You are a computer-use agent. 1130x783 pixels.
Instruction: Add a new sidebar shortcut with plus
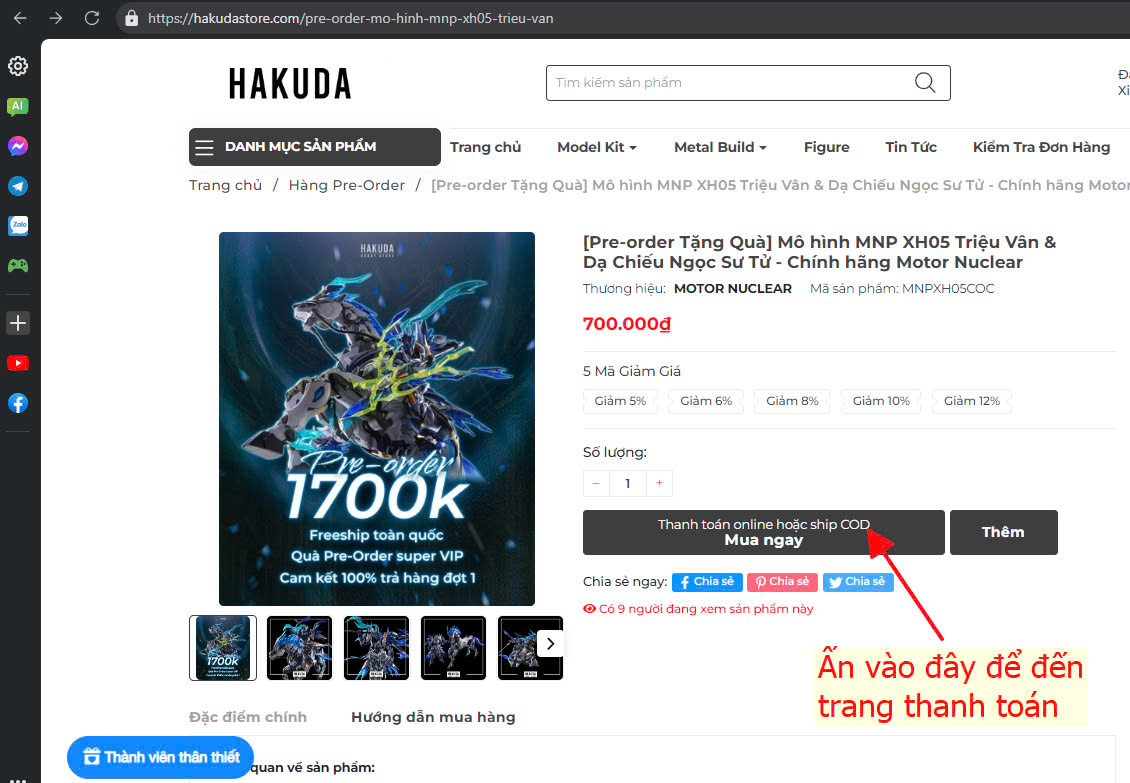[x=18, y=322]
